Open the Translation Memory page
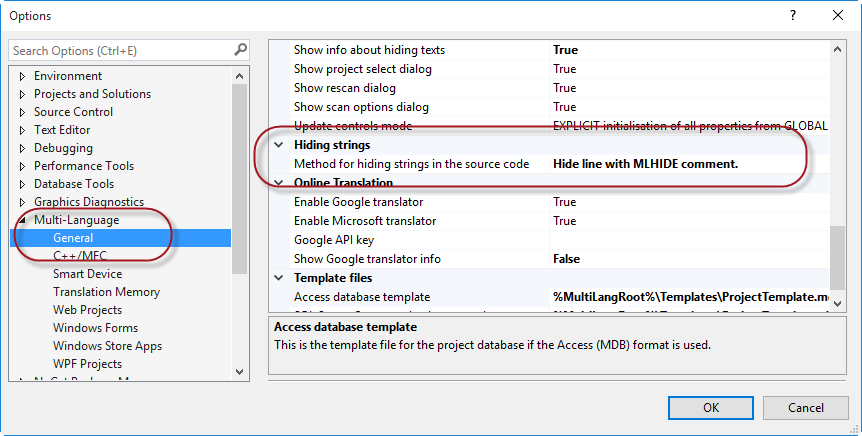The width and height of the screenshot is (862, 436). tap(106, 292)
